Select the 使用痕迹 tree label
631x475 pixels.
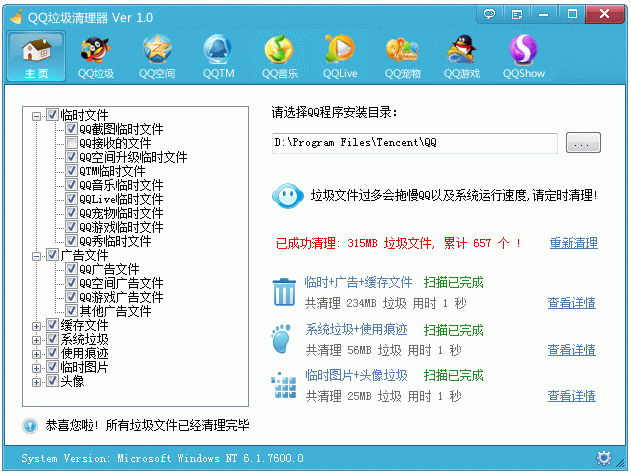(85, 353)
